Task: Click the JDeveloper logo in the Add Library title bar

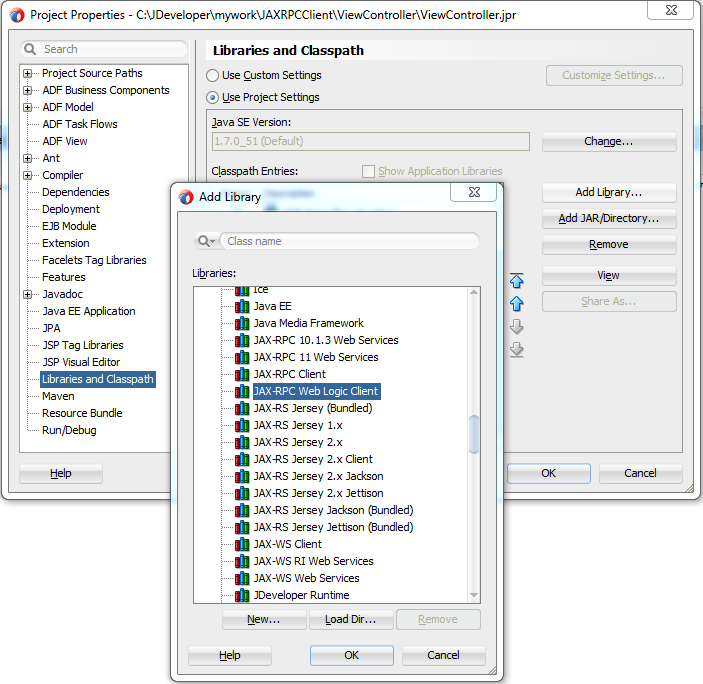Action: tap(186, 197)
